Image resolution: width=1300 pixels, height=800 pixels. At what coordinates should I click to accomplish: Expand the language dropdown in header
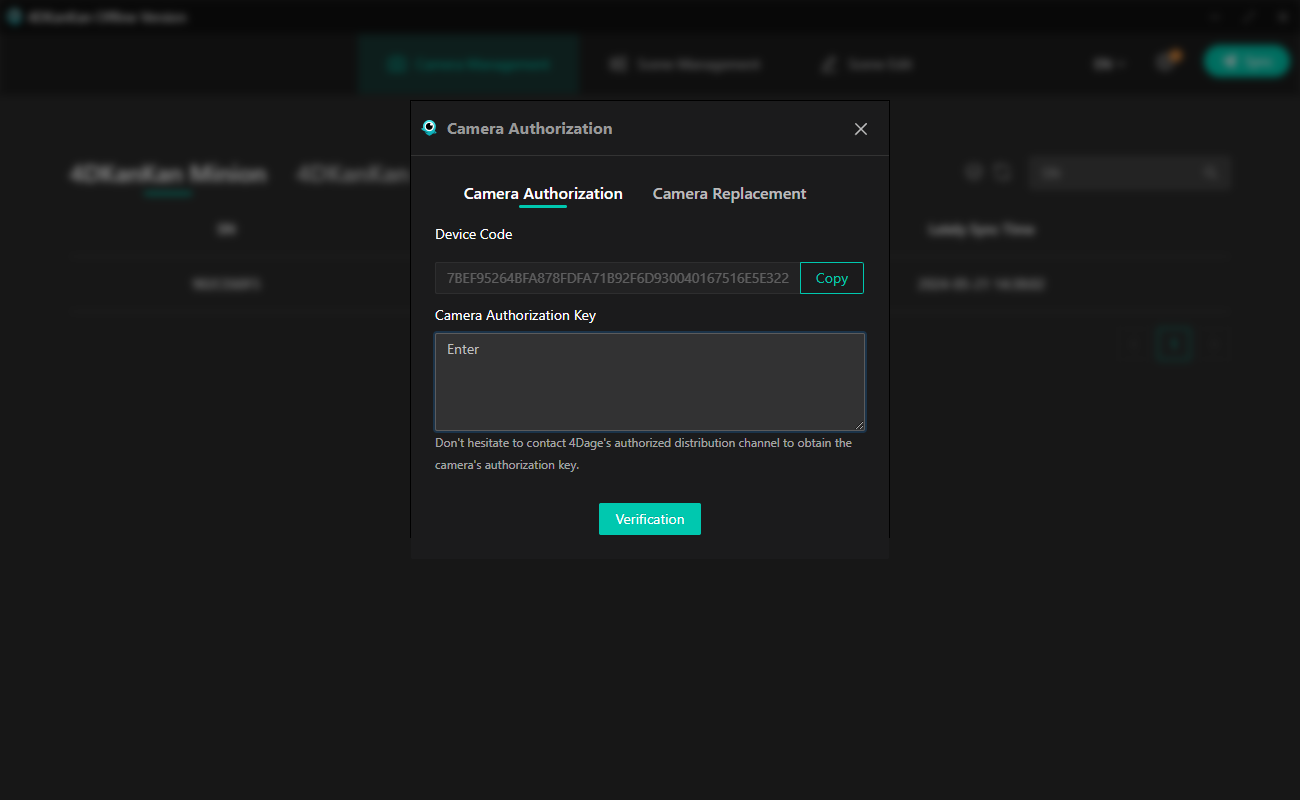(x=1108, y=64)
